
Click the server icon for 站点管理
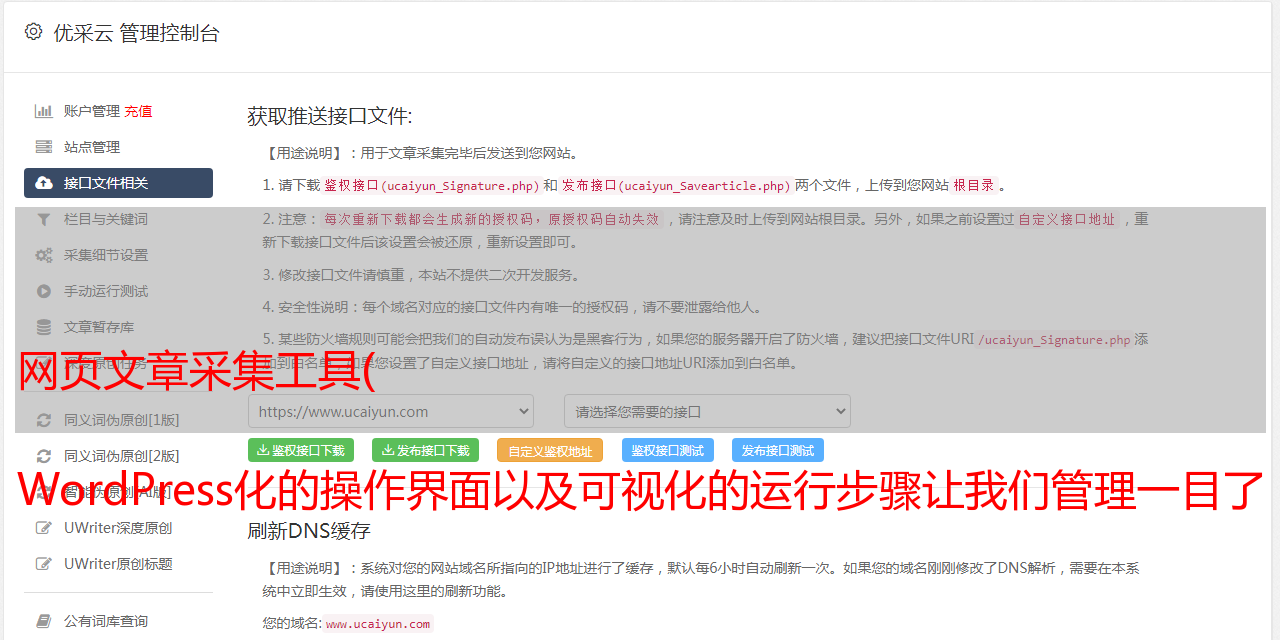click(44, 147)
